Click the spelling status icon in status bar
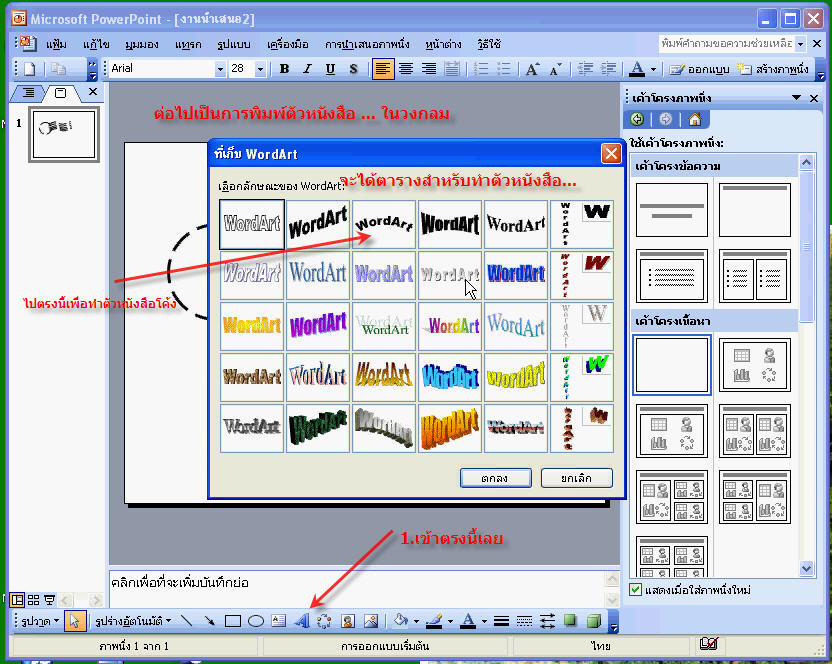The image size is (832, 664). tap(708, 644)
